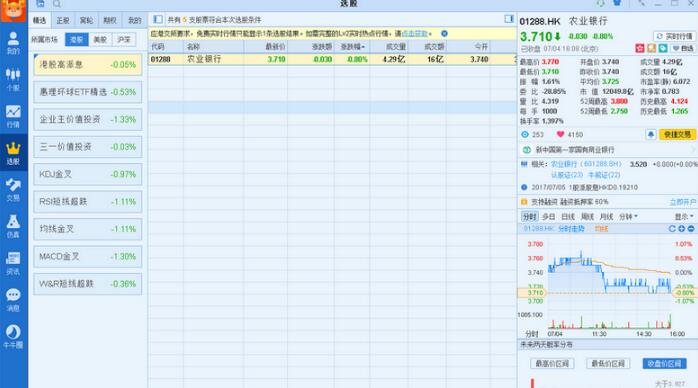
Task: Toggle 自选 watchlist heart button
Action: coord(682,48)
